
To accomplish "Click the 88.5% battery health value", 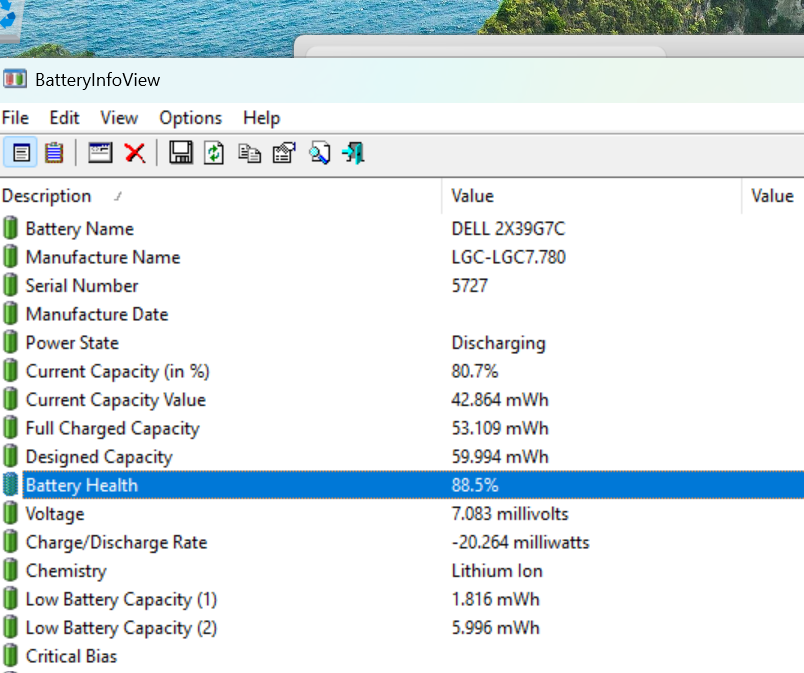I will click(x=475, y=485).
